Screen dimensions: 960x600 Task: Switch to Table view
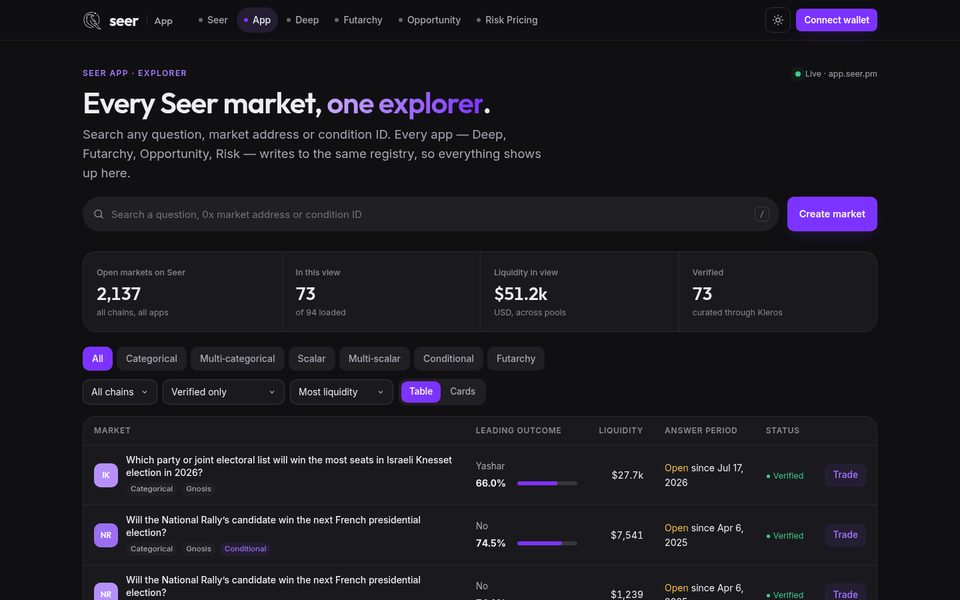(x=421, y=392)
